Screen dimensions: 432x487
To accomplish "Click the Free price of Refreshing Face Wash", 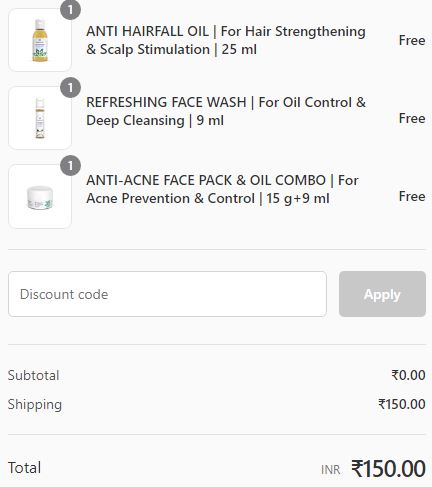I will coord(412,118).
